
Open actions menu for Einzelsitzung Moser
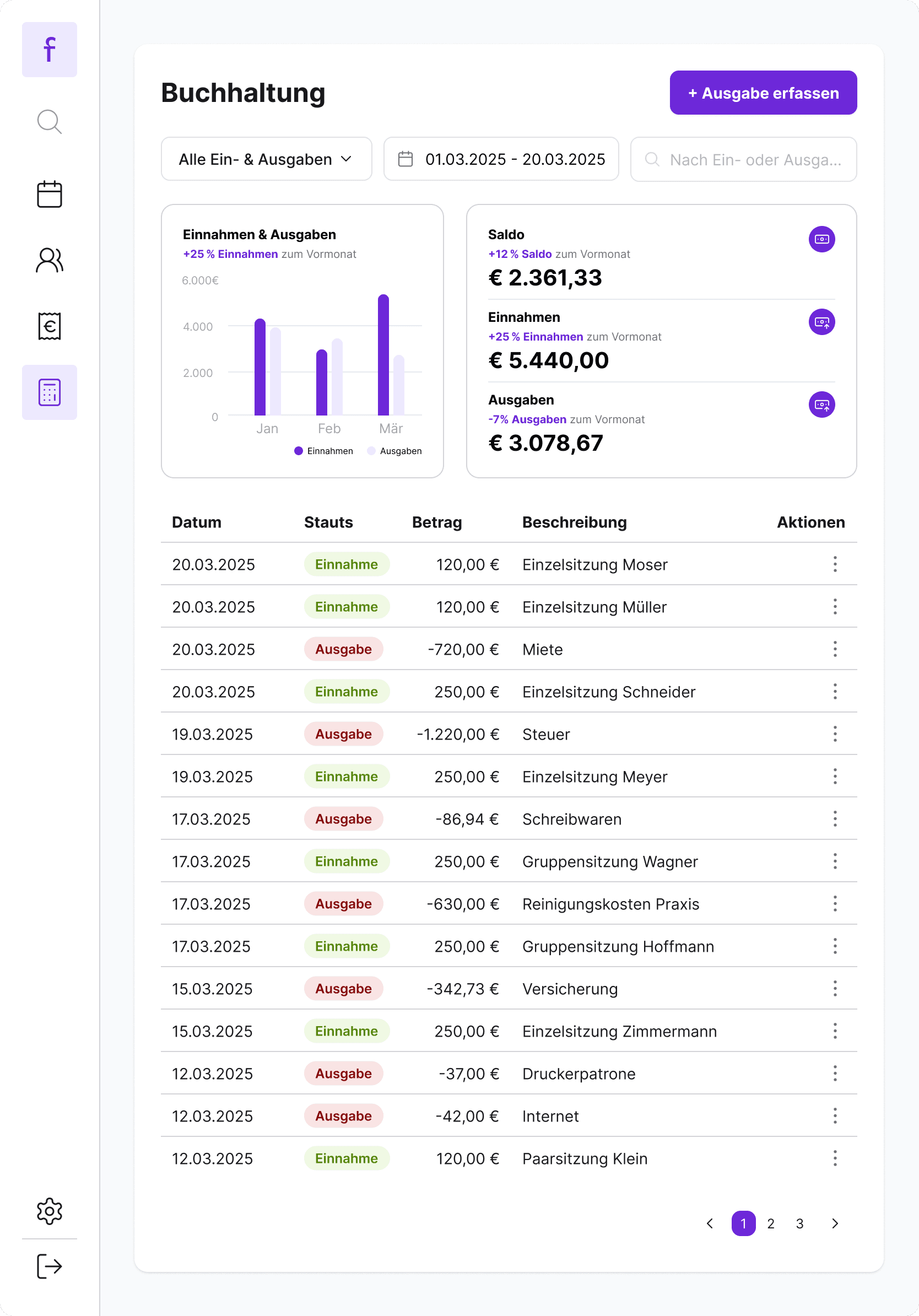click(835, 564)
